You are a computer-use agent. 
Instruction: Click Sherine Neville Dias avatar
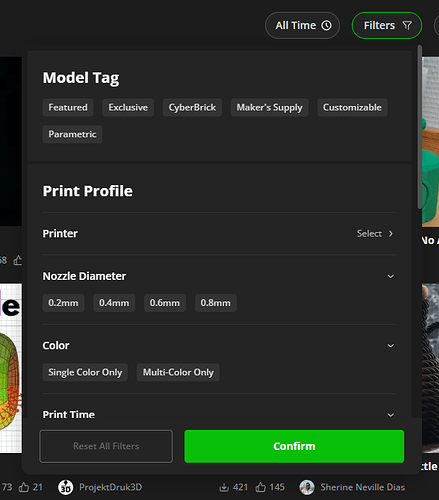click(307, 487)
